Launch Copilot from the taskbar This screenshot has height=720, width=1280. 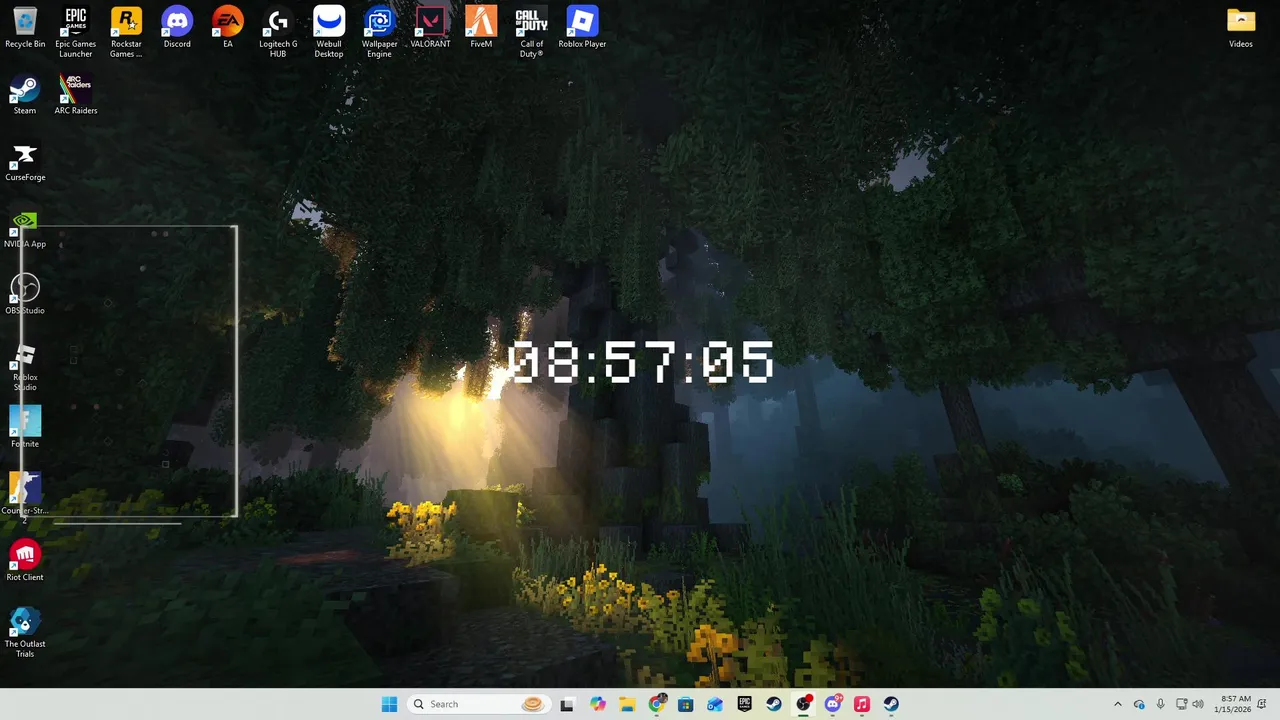[597, 704]
